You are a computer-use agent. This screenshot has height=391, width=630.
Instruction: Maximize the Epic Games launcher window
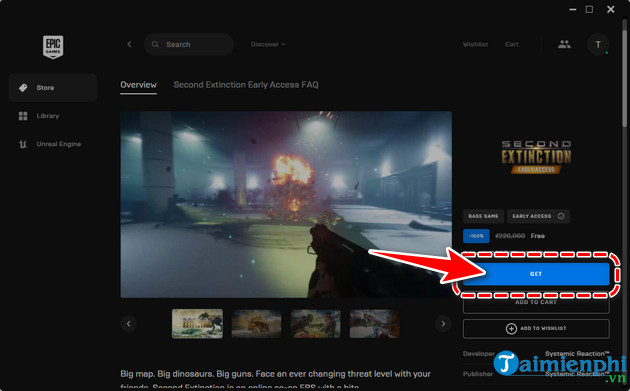[589, 9]
